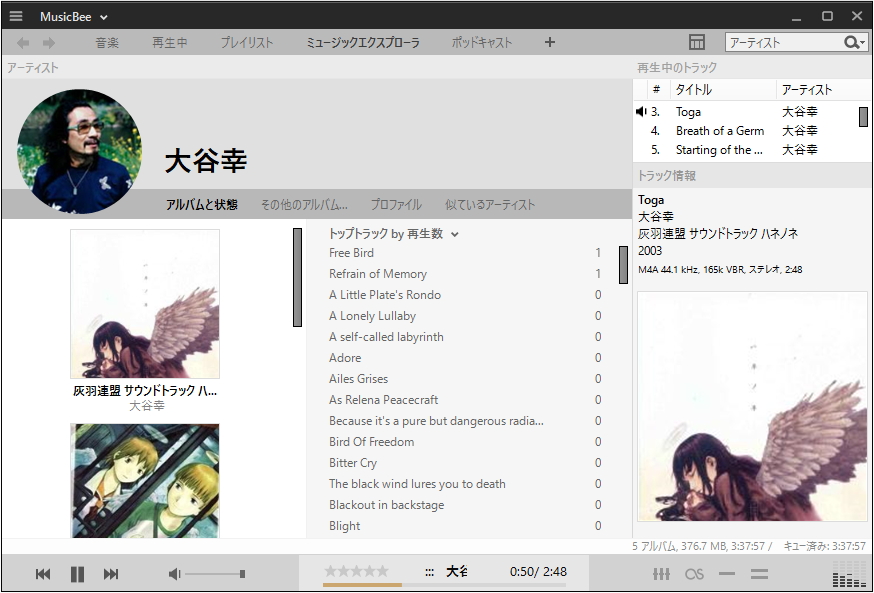Screen dimensions: 874x593
Task: Select track Free Bird
Action: [x=465, y=253]
